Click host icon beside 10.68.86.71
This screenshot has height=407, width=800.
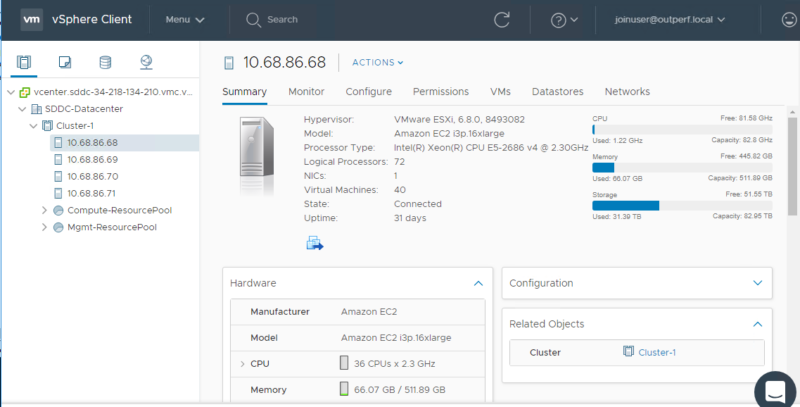click(x=58, y=193)
